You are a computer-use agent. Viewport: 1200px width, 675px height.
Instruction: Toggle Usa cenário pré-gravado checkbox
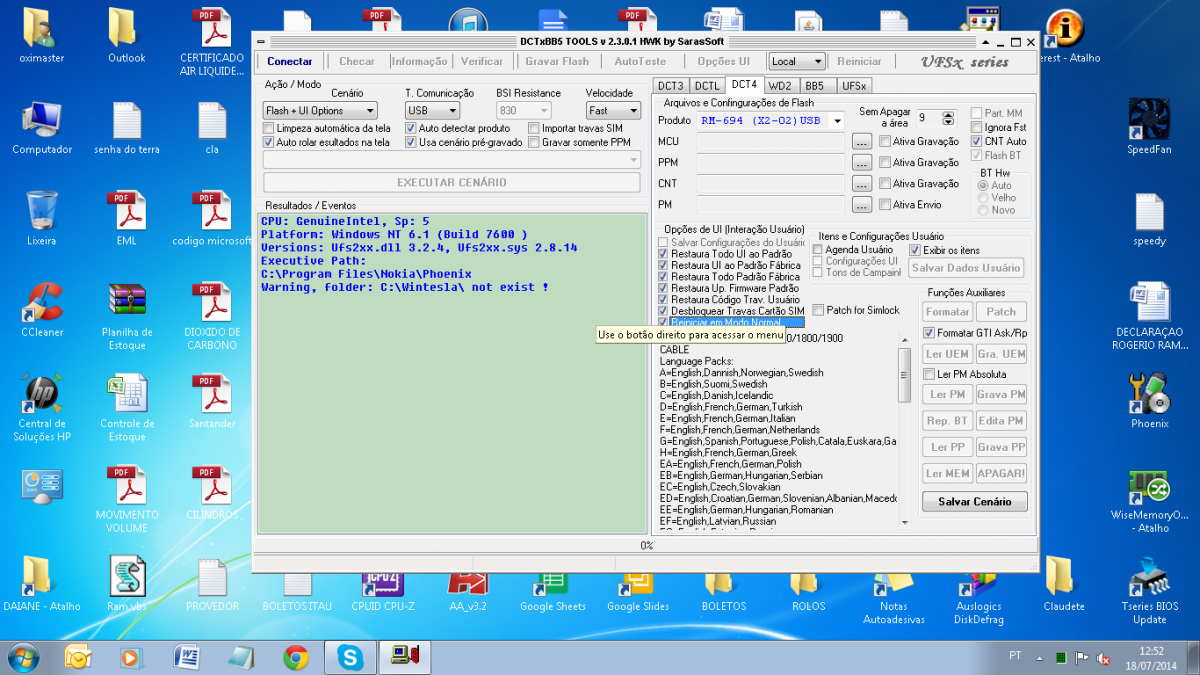411,142
